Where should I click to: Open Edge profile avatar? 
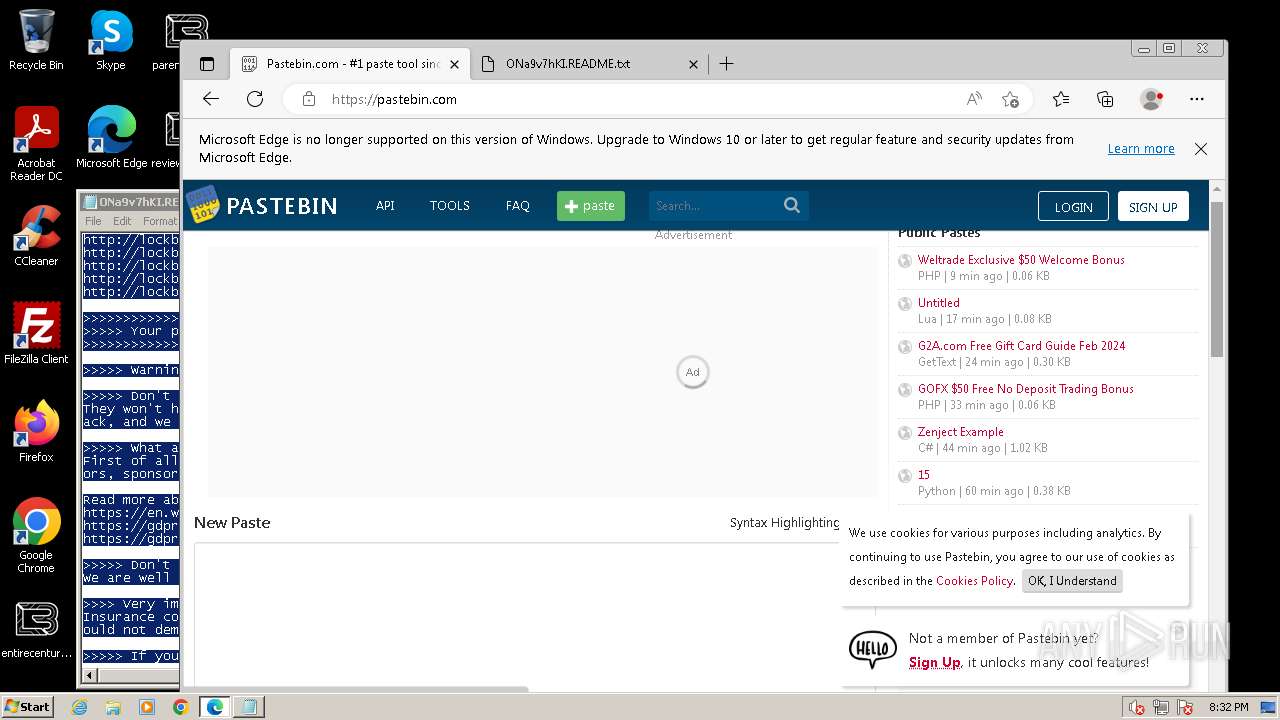click(x=1151, y=99)
